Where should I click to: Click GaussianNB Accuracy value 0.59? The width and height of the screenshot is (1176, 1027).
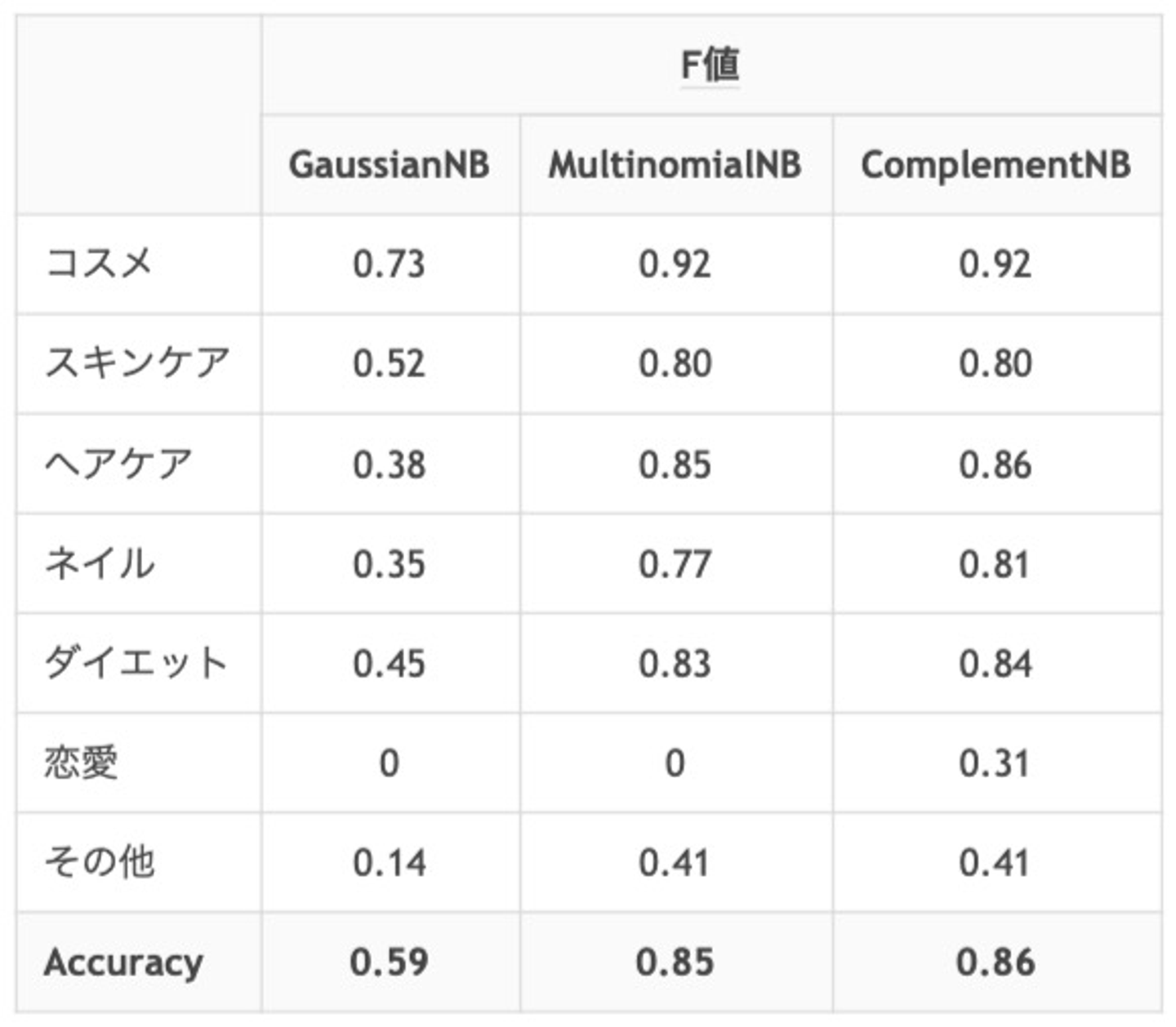(x=389, y=963)
